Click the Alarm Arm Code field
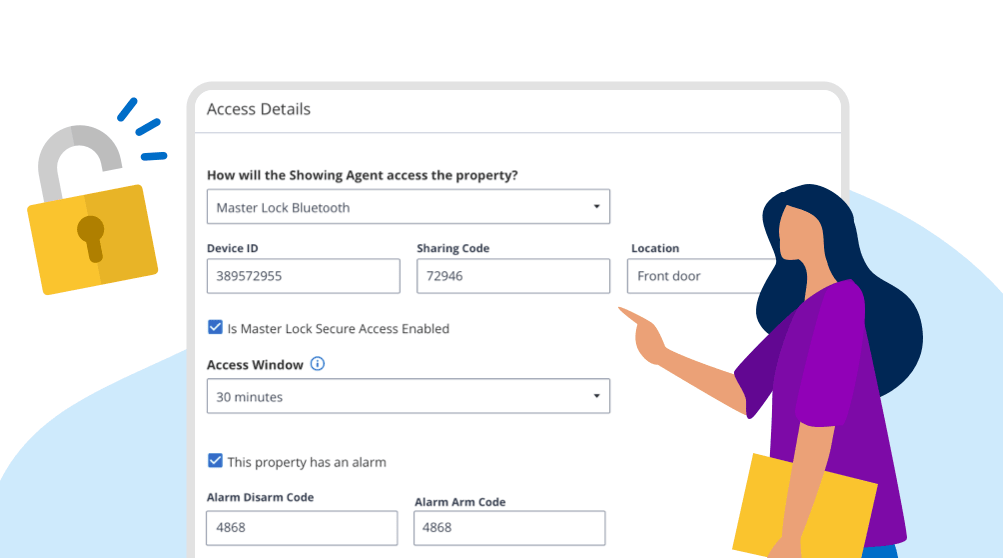The image size is (1003, 558). [x=509, y=528]
